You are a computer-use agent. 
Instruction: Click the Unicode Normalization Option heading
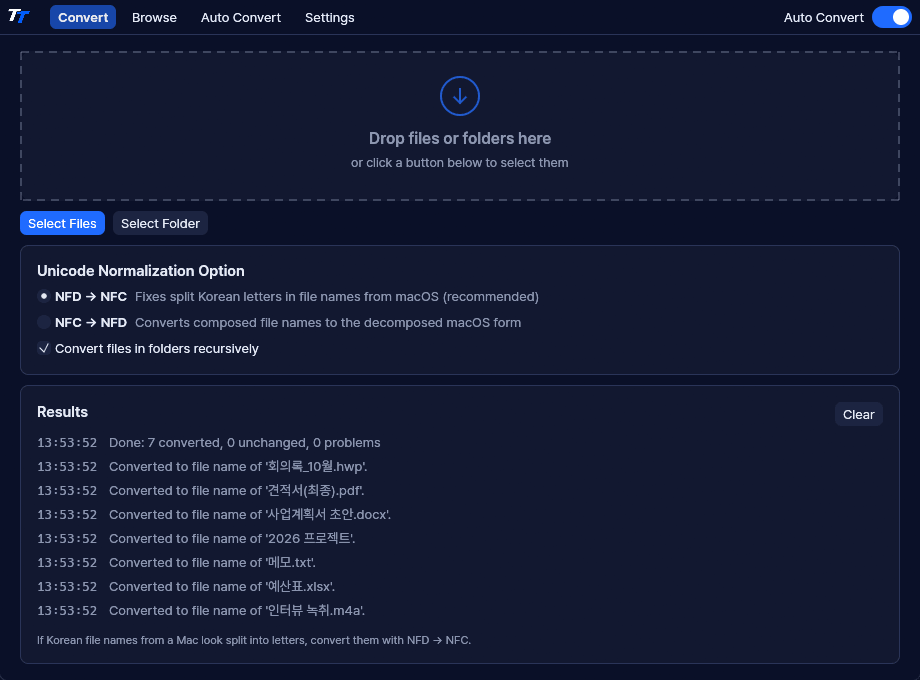click(x=141, y=270)
